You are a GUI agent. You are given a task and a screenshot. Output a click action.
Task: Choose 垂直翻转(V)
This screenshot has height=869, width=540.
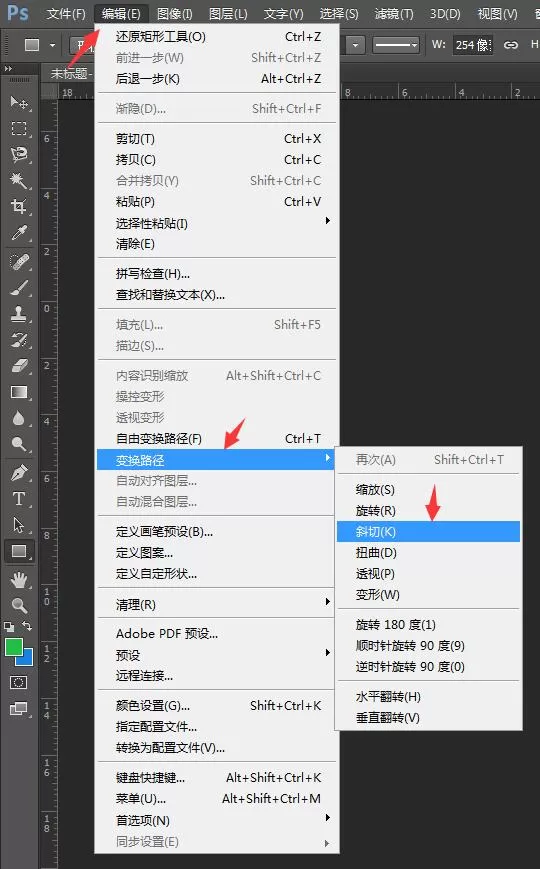(x=429, y=718)
